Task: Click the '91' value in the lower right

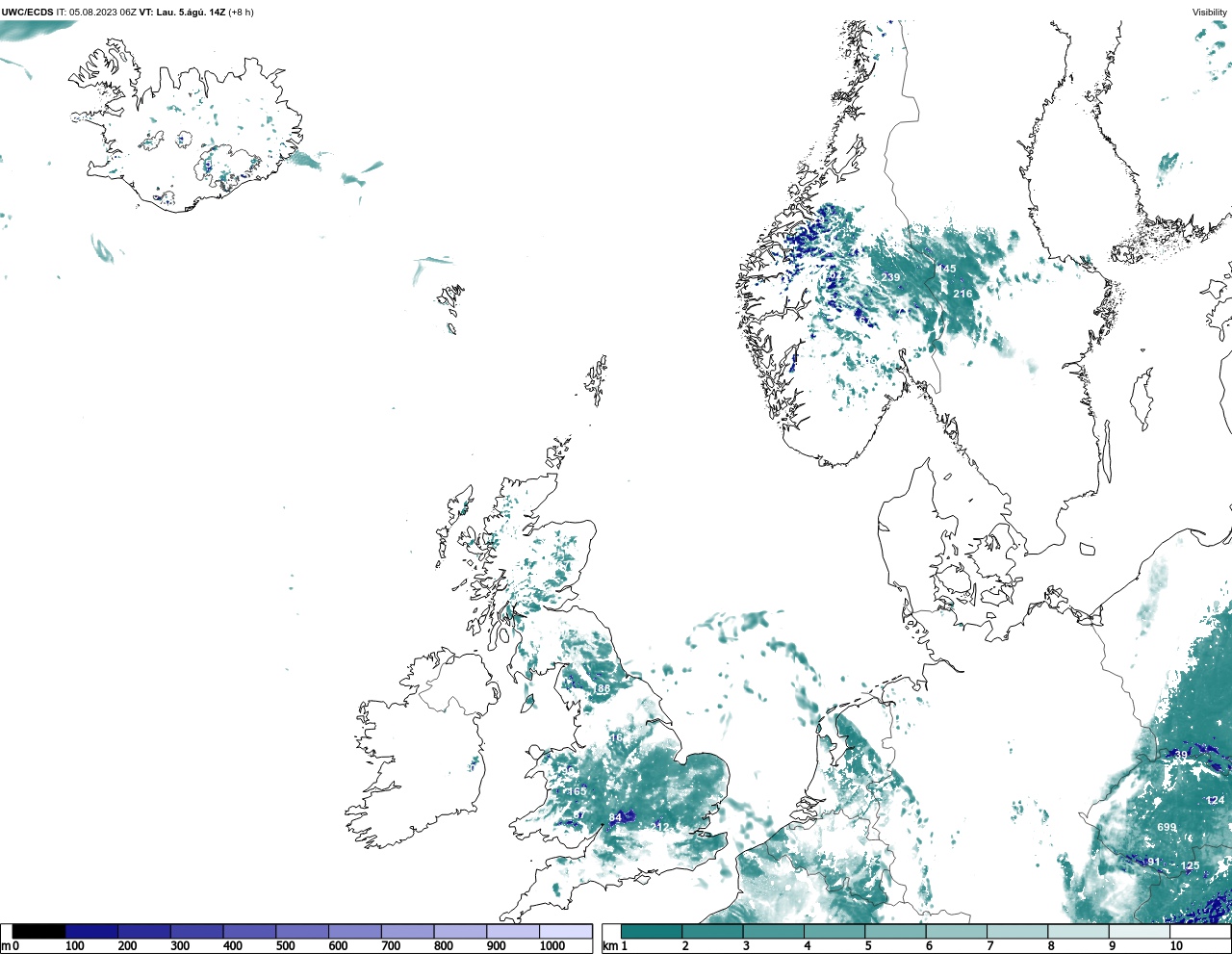Action: point(1154,862)
